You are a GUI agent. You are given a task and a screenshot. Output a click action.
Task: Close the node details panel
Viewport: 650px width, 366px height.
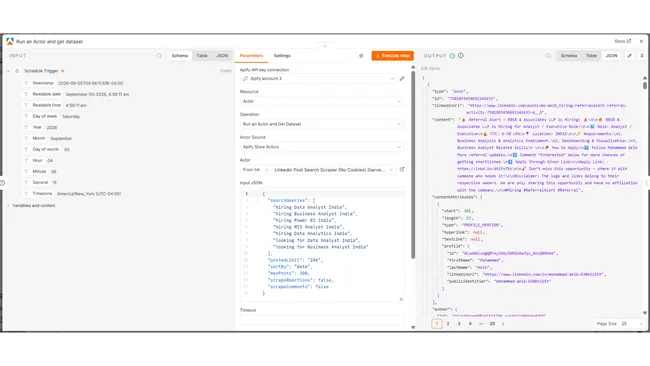(641, 41)
